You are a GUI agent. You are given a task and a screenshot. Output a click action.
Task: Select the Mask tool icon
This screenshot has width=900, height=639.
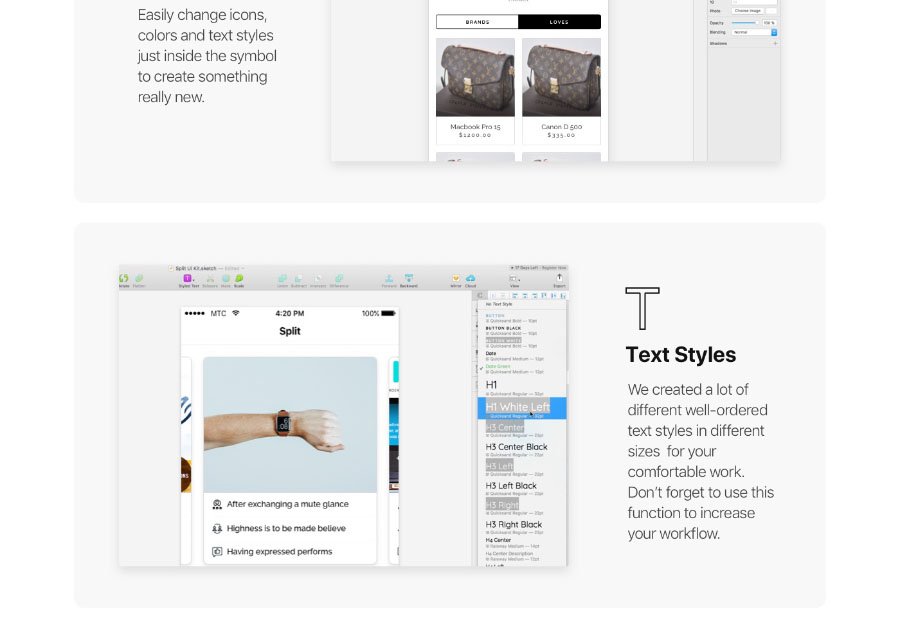pos(225,280)
